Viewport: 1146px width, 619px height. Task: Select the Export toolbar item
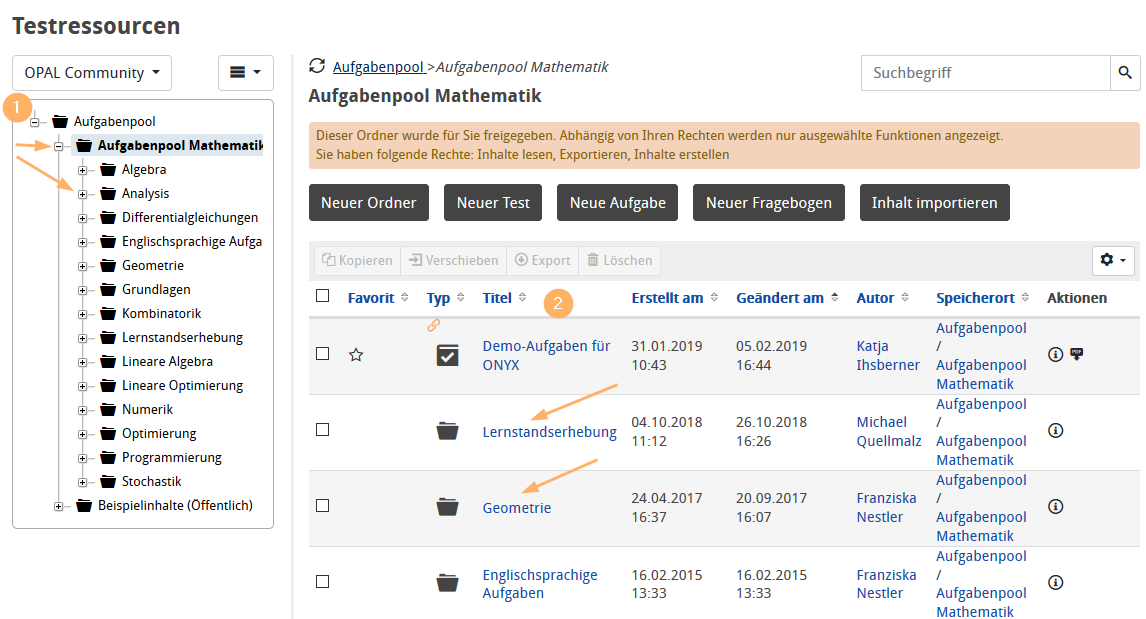542,260
